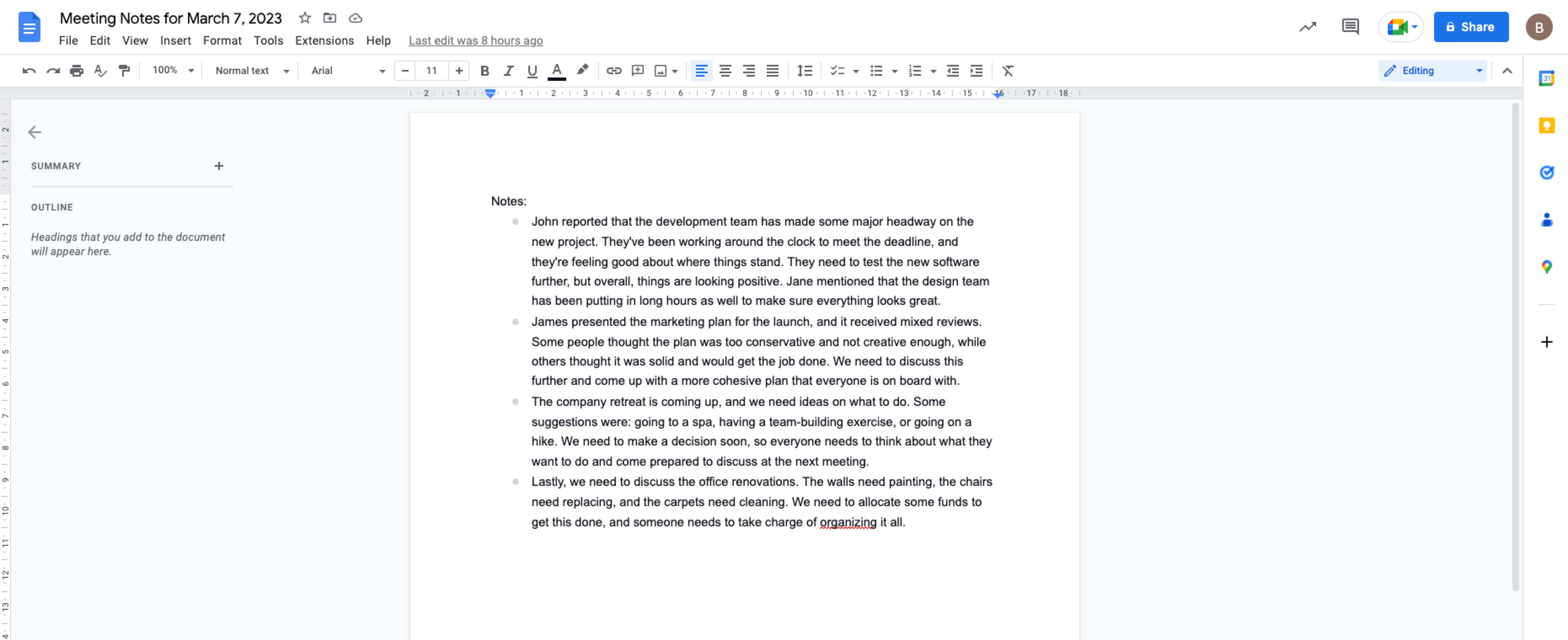Open highlight color picker
This screenshot has width=1568, height=640.
(x=582, y=71)
